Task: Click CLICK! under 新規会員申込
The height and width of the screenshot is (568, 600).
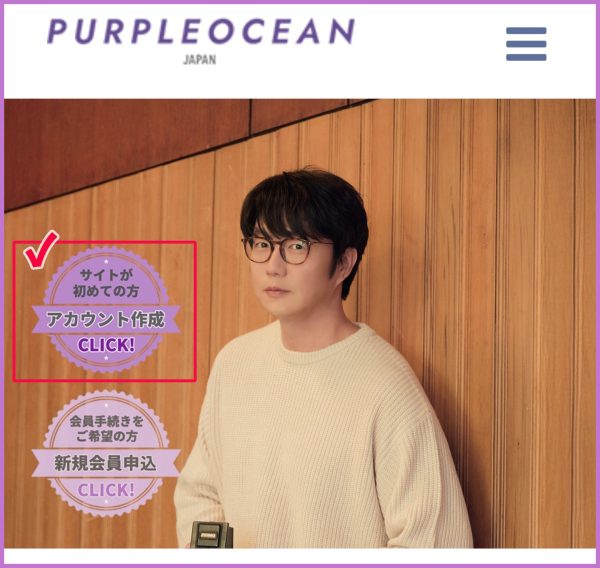Action: point(106,490)
